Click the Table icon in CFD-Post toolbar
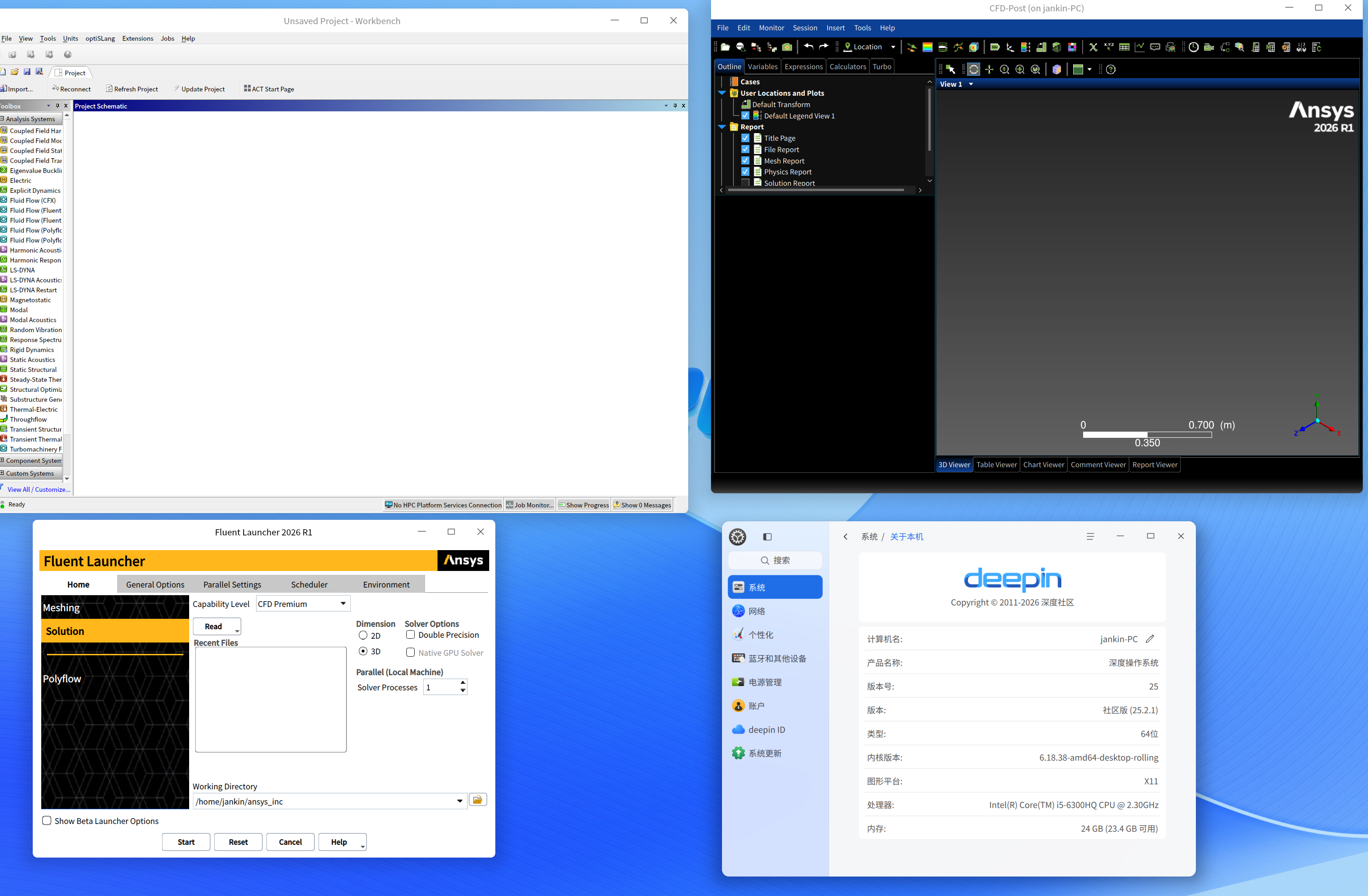Viewport: 1368px width, 896px height. (1124, 47)
